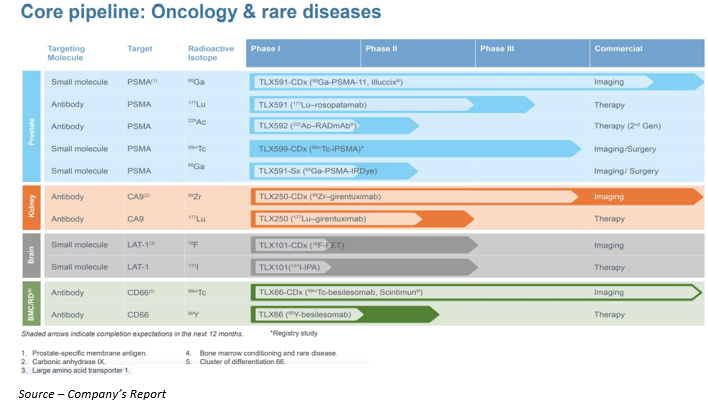Image resolution: width=708 pixels, height=406 pixels.
Task: Click the Brain category side label
Action: coord(31,256)
